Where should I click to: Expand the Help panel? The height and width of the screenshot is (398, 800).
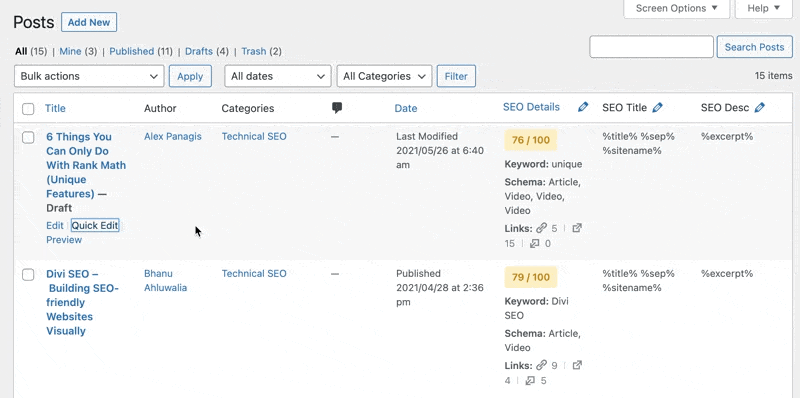point(764,8)
